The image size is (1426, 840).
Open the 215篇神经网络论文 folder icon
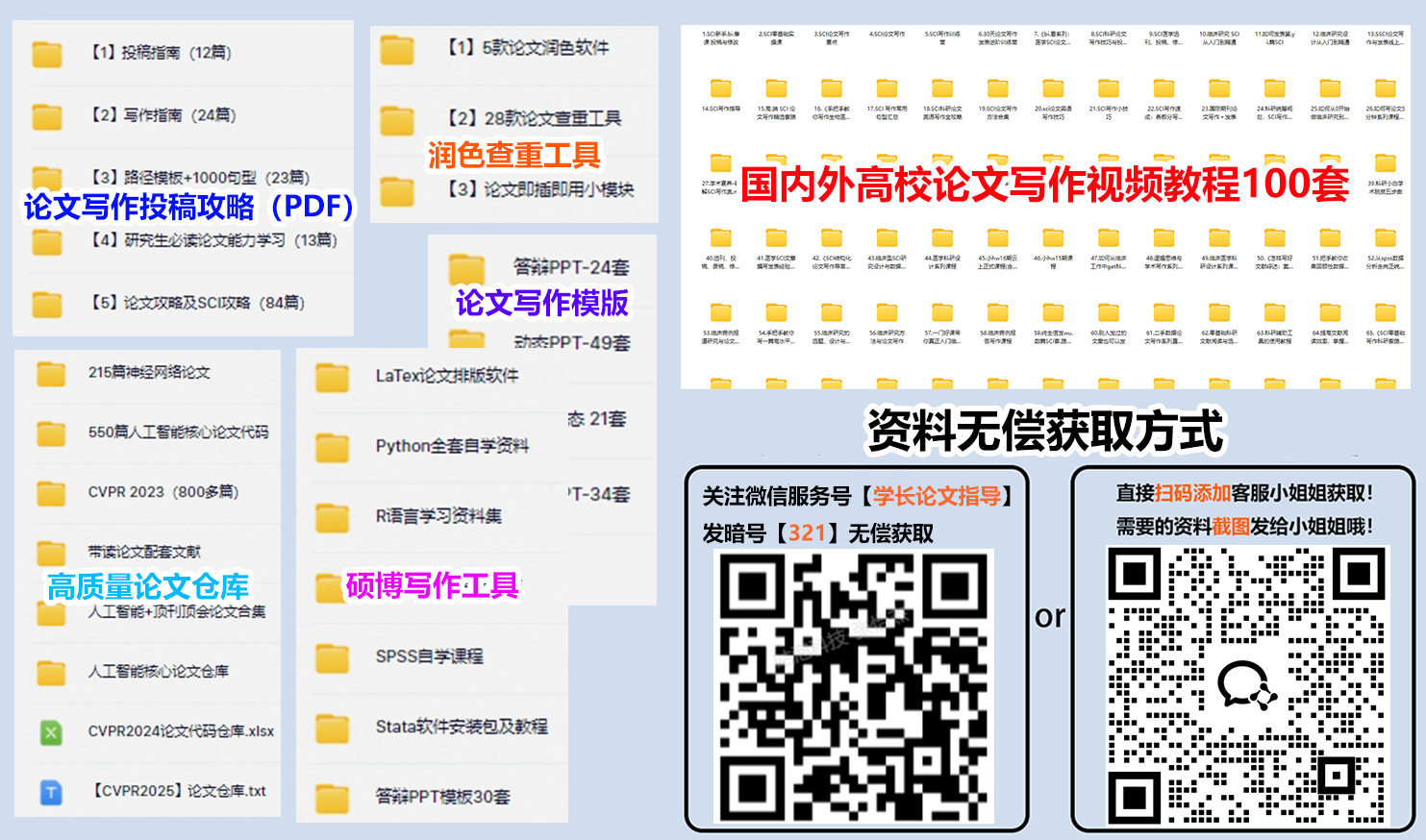[x=51, y=374]
